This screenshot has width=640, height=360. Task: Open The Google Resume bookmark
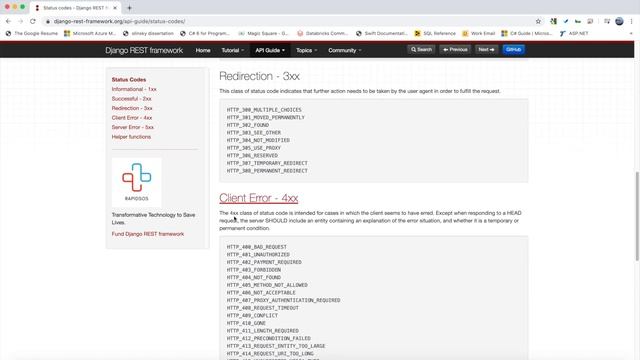click(32, 33)
